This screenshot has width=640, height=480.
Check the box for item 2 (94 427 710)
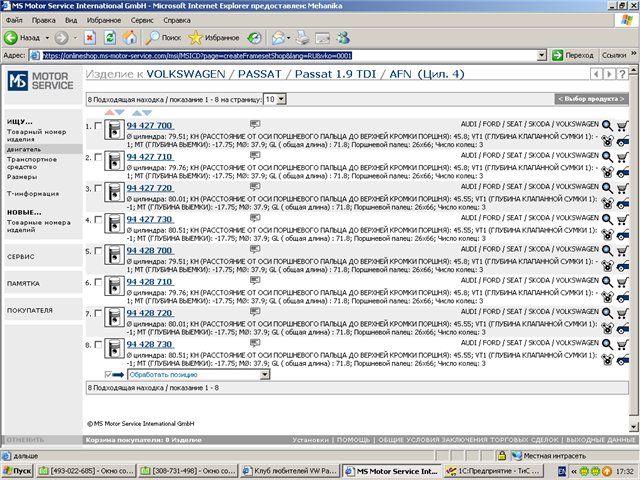pyautogui.click(x=98, y=157)
